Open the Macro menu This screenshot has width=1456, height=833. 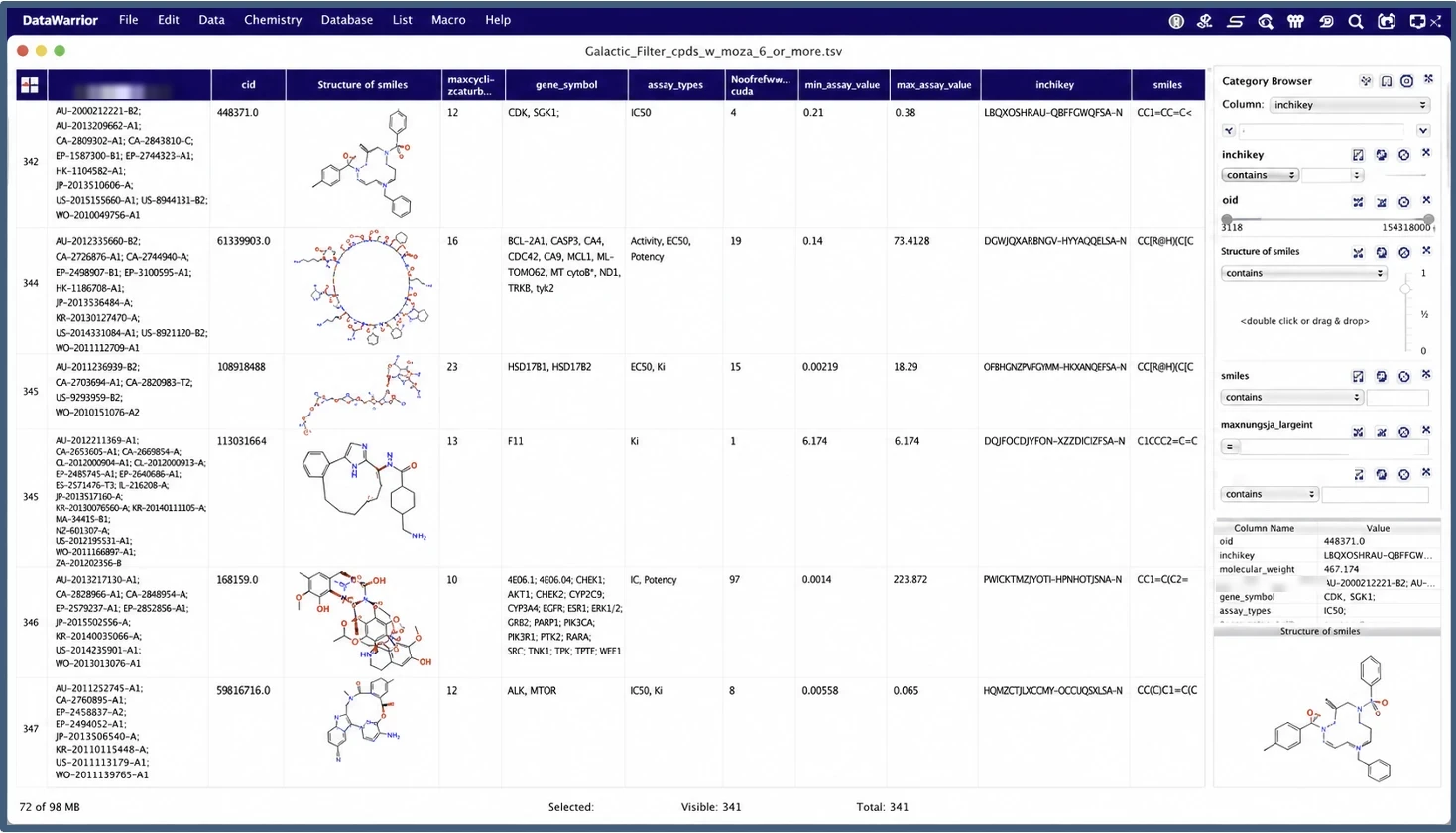(x=448, y=20)
